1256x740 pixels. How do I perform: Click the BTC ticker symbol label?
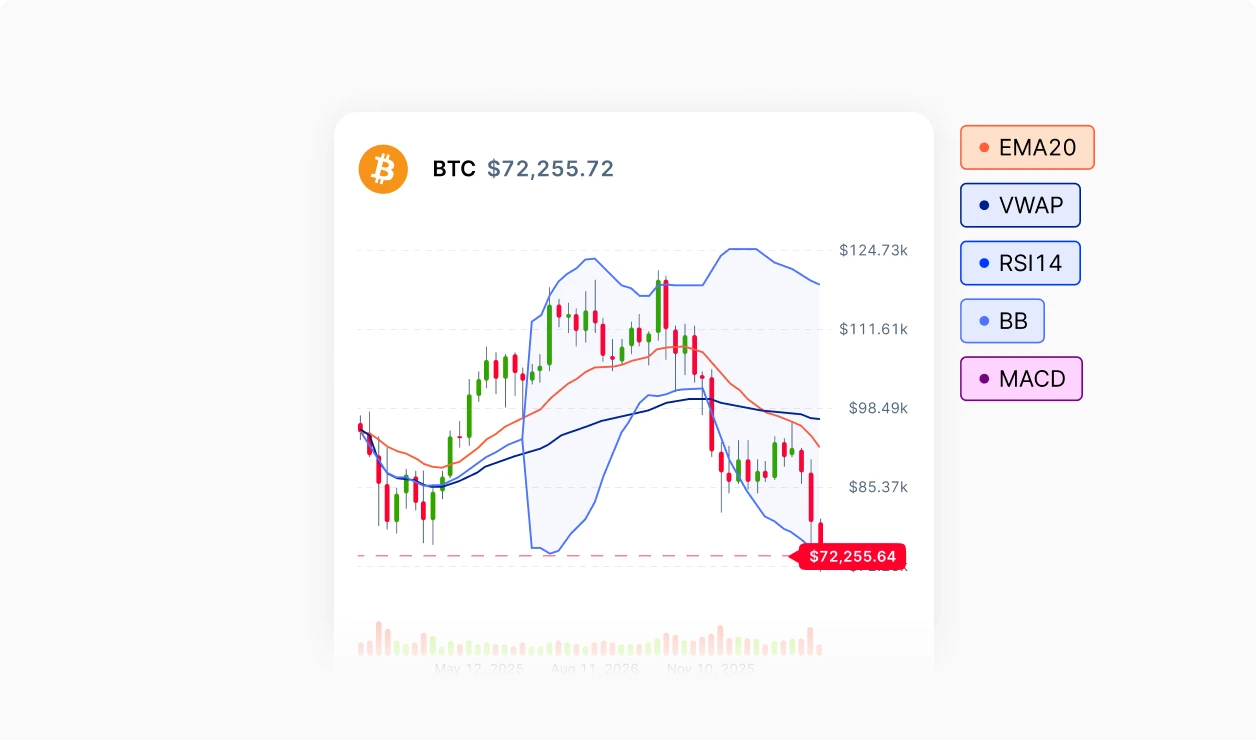tap(454, 169)
